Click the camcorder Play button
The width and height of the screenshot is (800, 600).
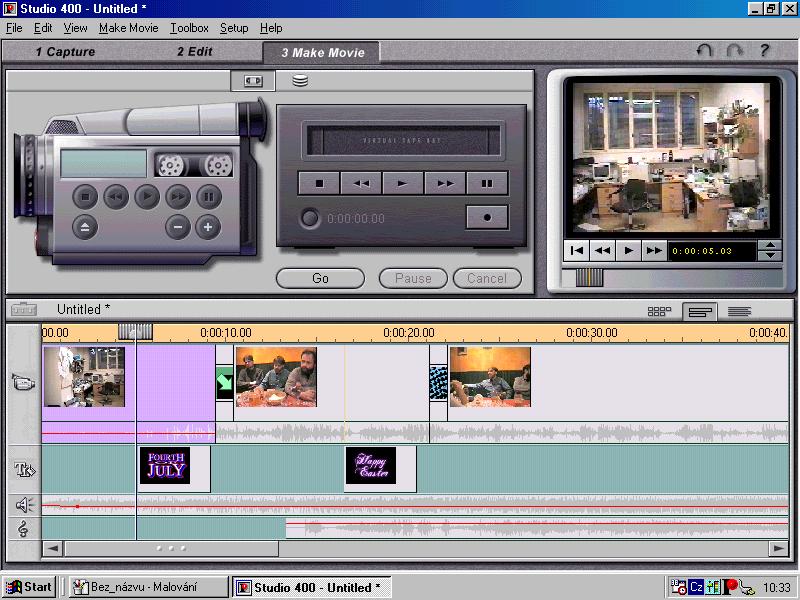[147, 197]
